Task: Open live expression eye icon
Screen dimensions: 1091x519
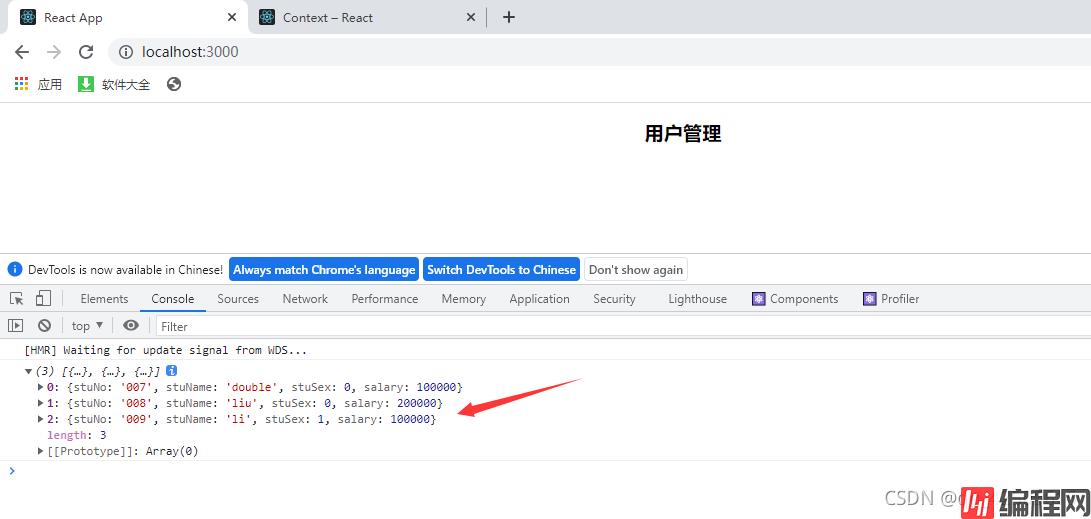Action: coord(131,326)
